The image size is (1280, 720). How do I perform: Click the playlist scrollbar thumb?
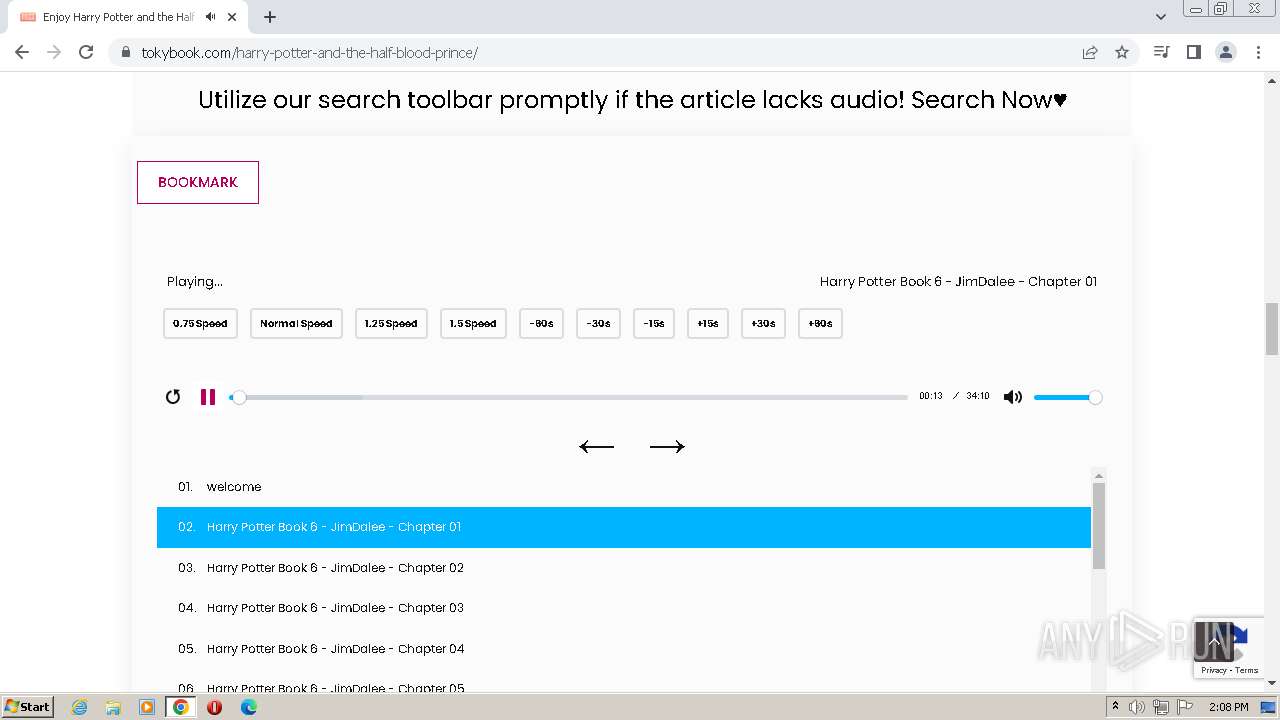pos(1099,526)
